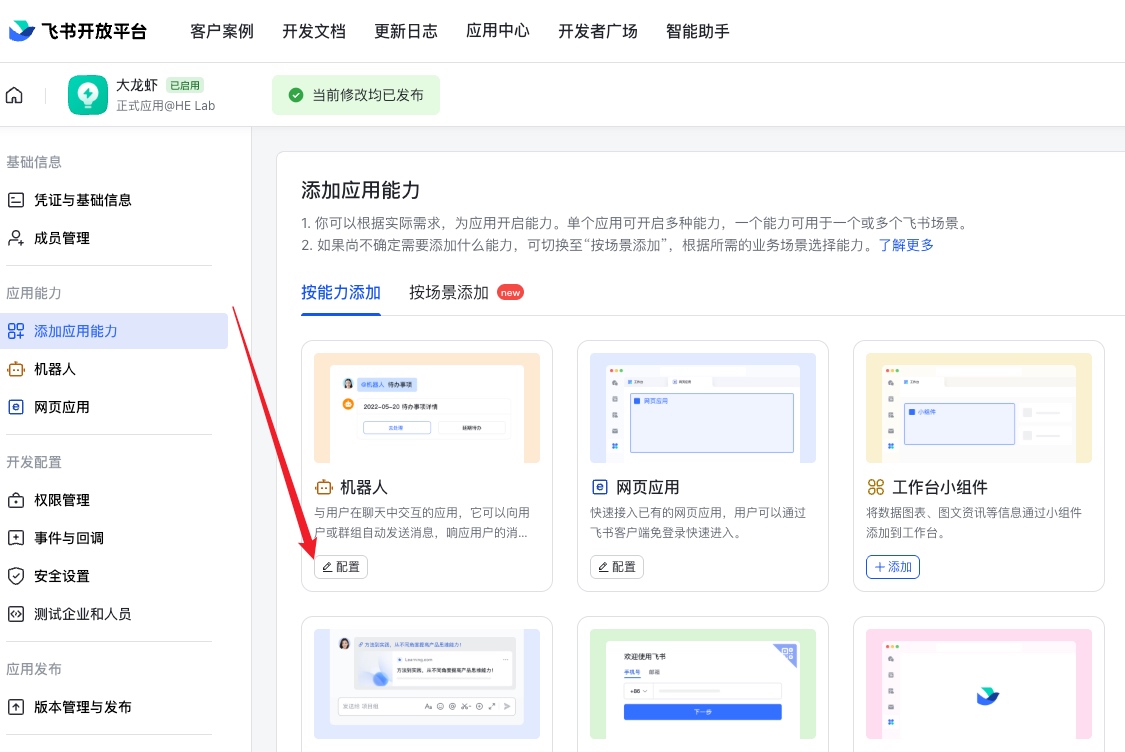Click 添加 button on 工作台小组件 card
This screenshot has height=752, width=1125.
click(893, 567)
